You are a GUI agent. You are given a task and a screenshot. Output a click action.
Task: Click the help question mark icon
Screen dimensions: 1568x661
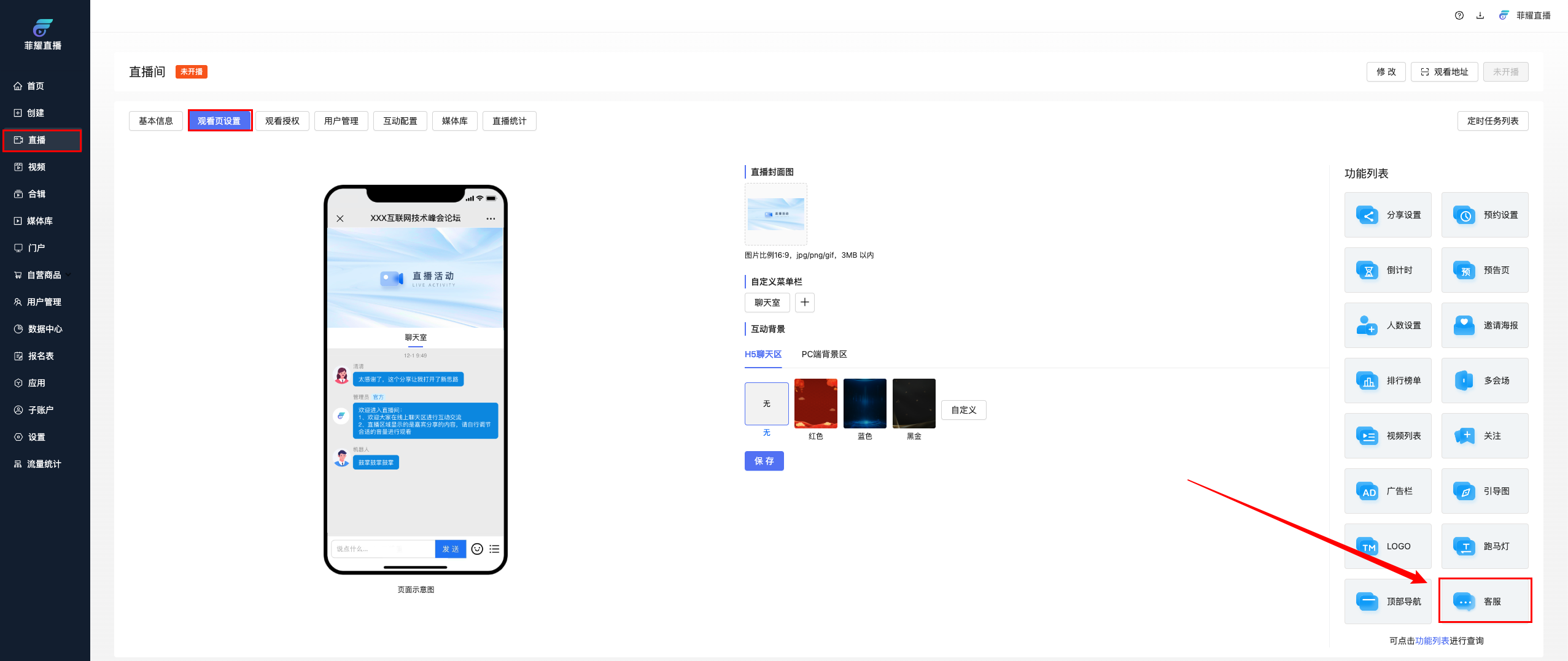[1459, 16]
